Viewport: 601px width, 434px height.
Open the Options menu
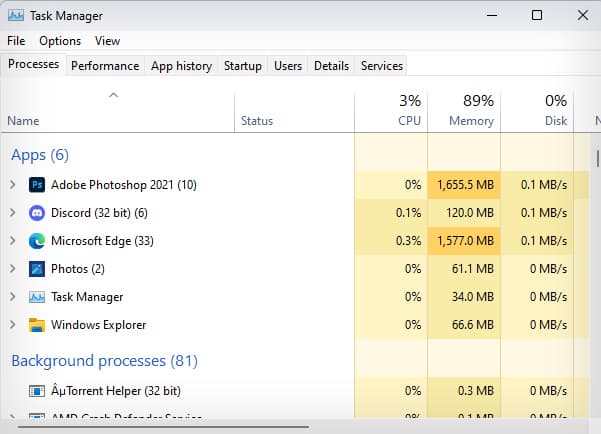[x=60, y=41]
